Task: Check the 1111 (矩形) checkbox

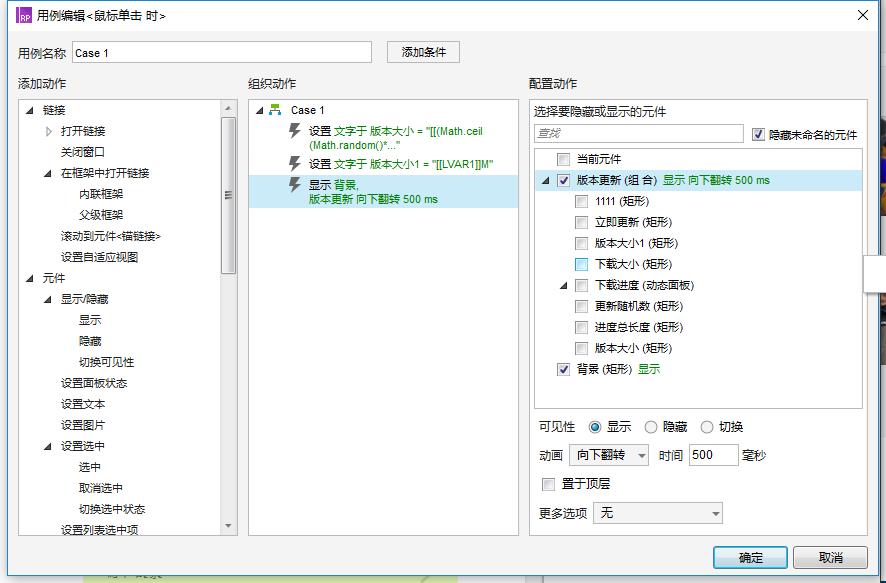Action: pyautogui.click(x=581, y=201)
